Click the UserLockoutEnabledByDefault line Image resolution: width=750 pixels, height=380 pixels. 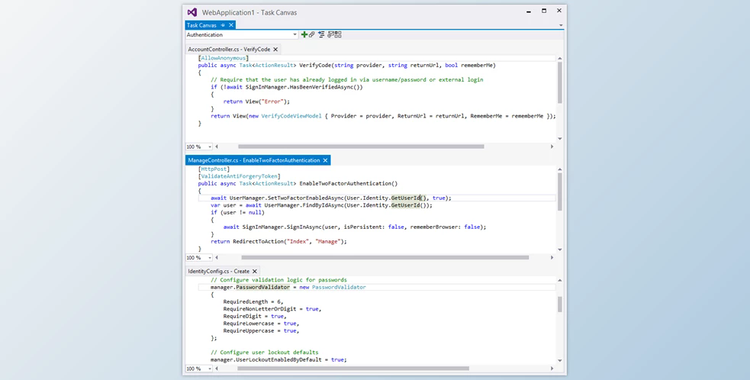[278, 360]
